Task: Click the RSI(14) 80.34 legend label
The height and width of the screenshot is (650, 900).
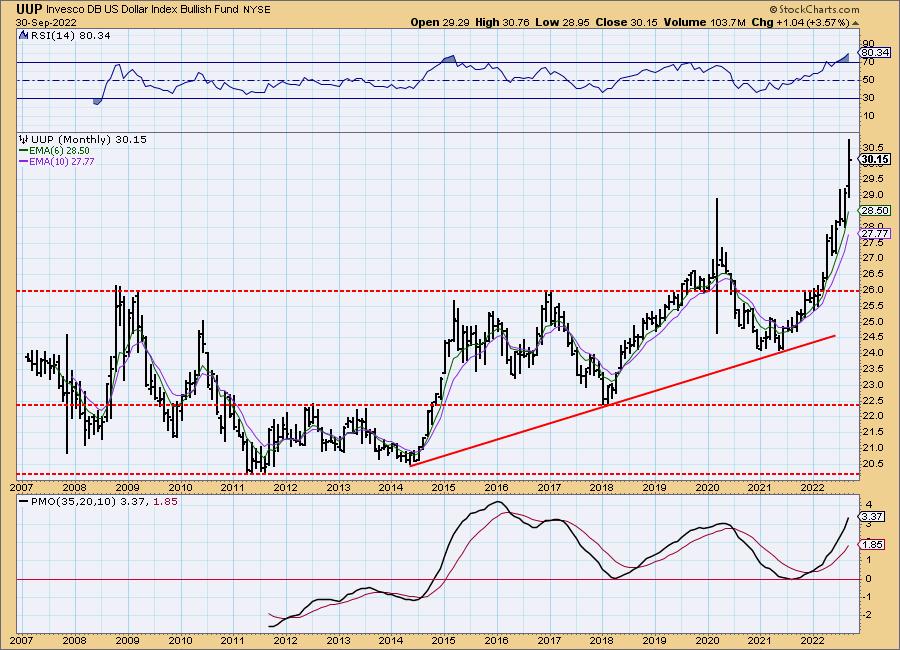Action: (x=69, y=35)
